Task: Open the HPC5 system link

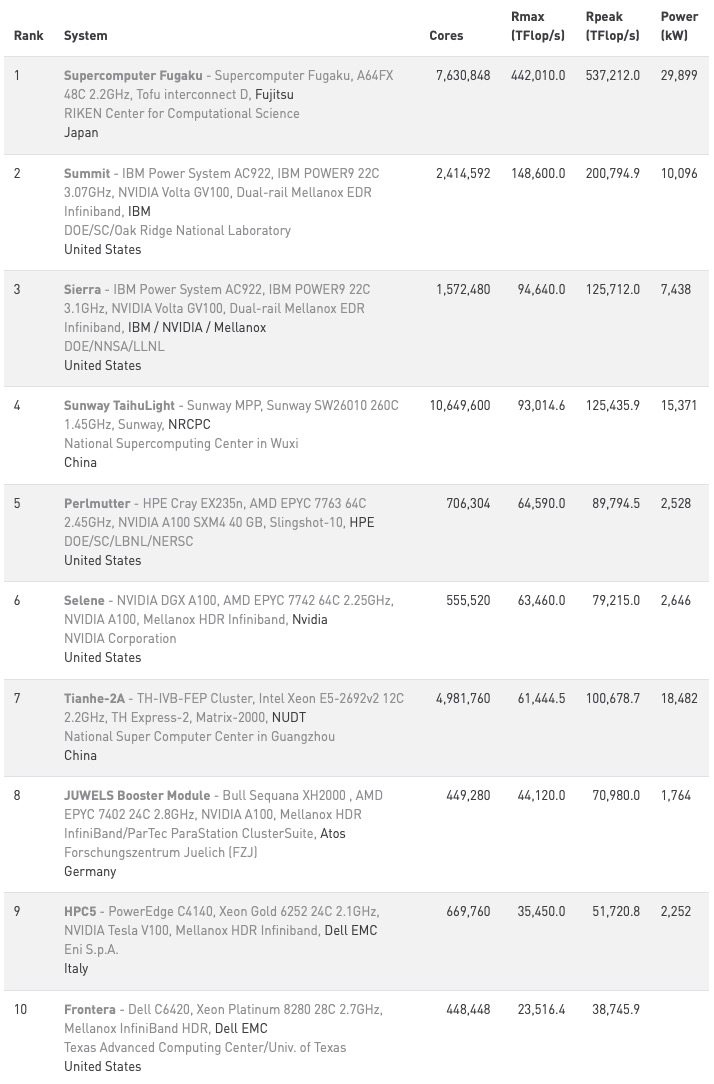Action: click(x=80, y=912)
